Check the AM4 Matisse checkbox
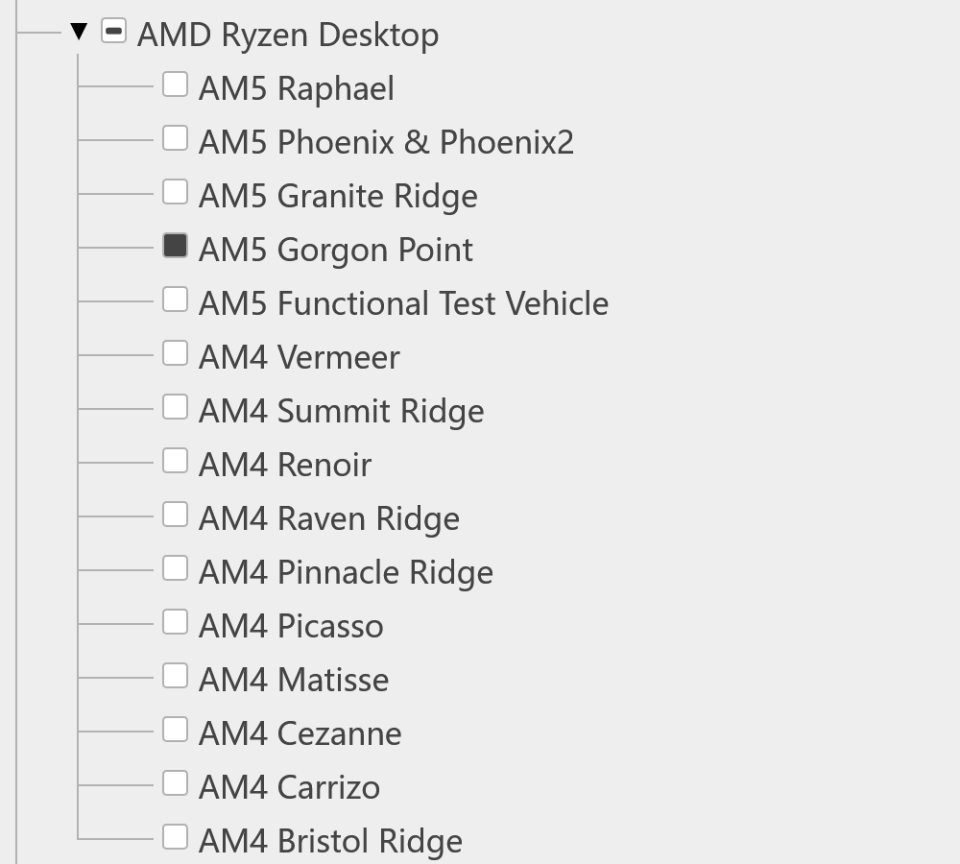The height and width of the screenshot is (864, 960). click(175, 679)
